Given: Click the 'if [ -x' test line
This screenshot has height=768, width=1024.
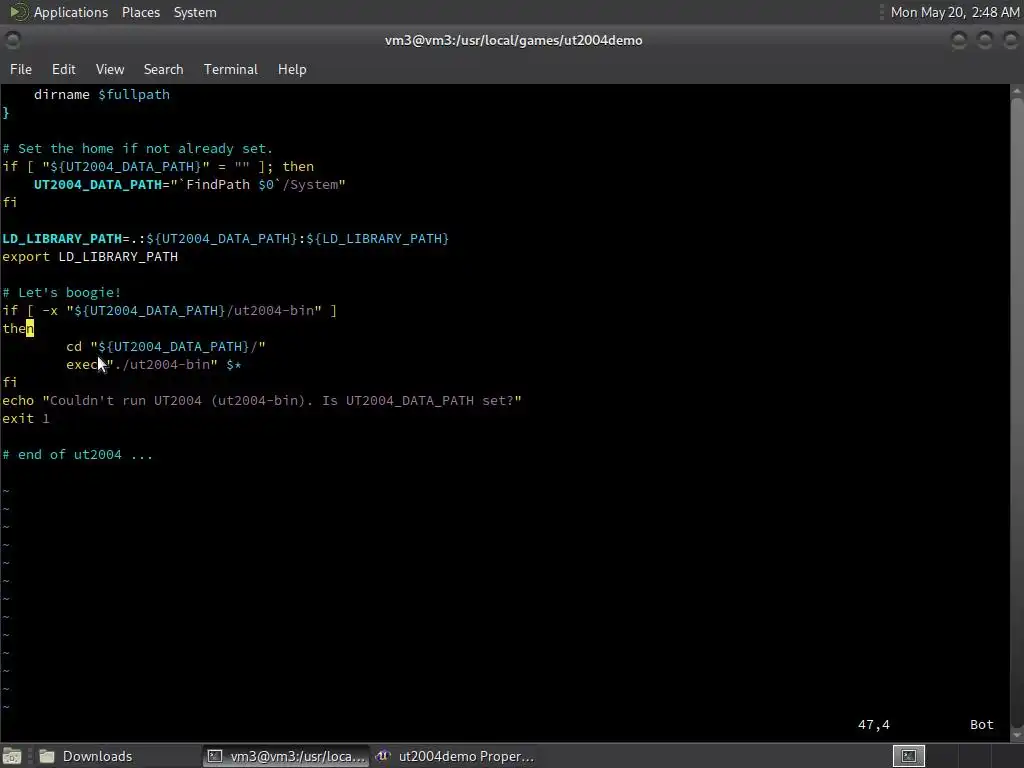Looking at the screenshot, I should 169,311.
